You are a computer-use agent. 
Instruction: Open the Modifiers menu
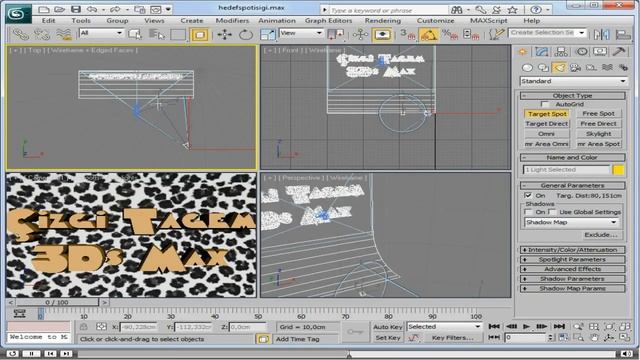[232, 21]
